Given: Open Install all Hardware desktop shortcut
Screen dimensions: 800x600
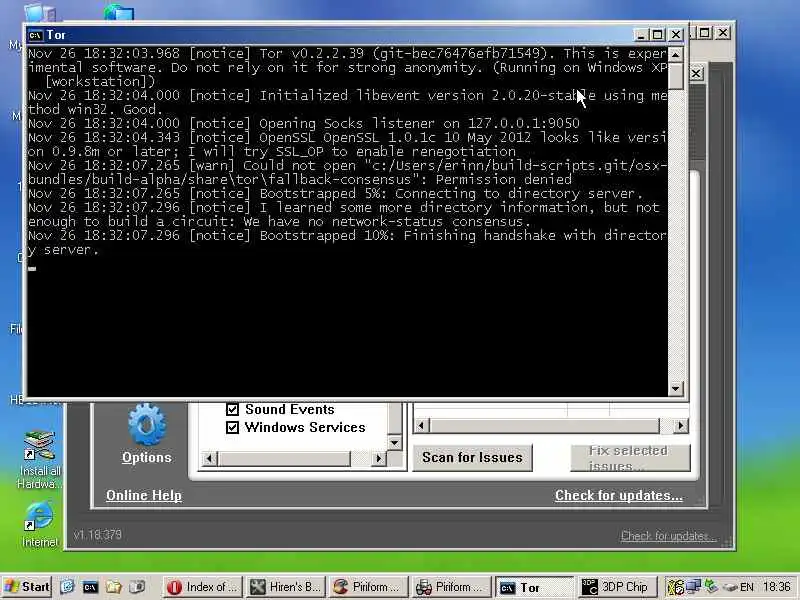Looking at the screenshot, I should click(39, 460).
